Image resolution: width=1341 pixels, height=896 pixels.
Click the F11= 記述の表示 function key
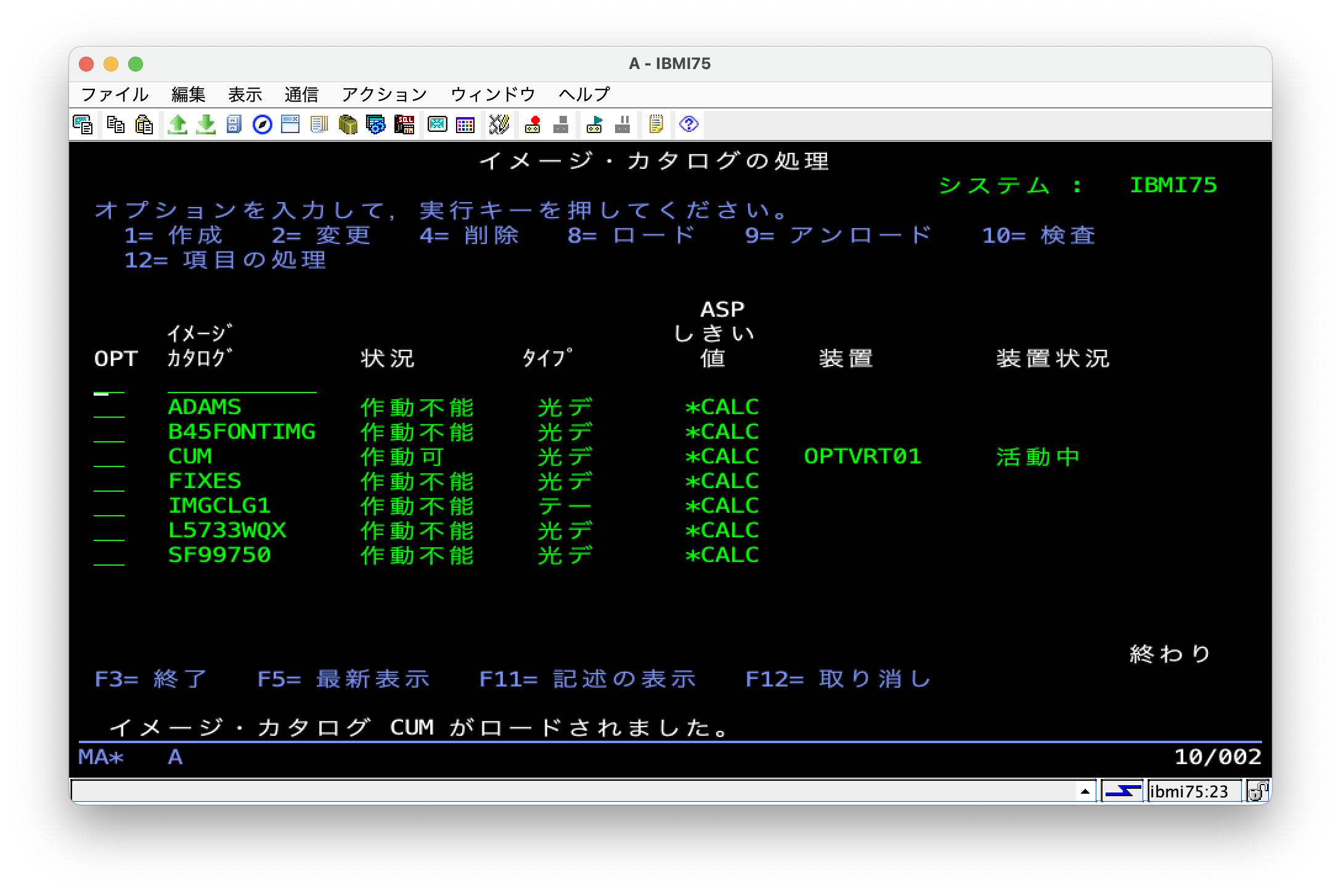coord(587,679)
